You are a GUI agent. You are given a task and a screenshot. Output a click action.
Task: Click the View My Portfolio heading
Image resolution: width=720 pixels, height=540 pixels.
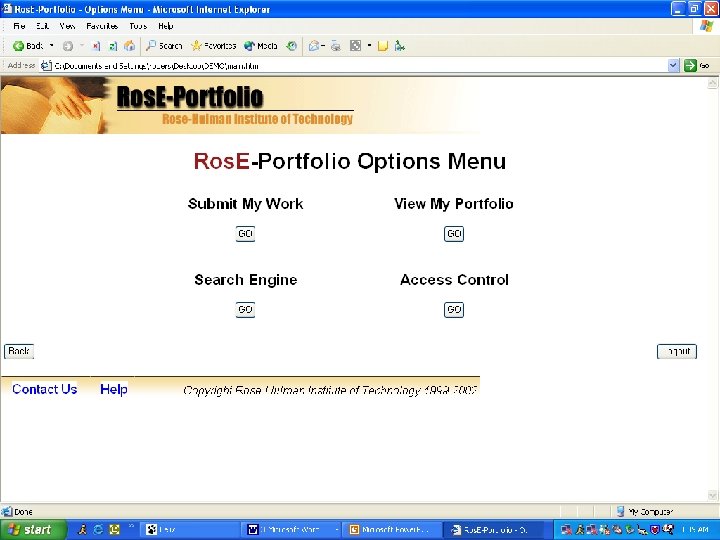tap(454, 204)
